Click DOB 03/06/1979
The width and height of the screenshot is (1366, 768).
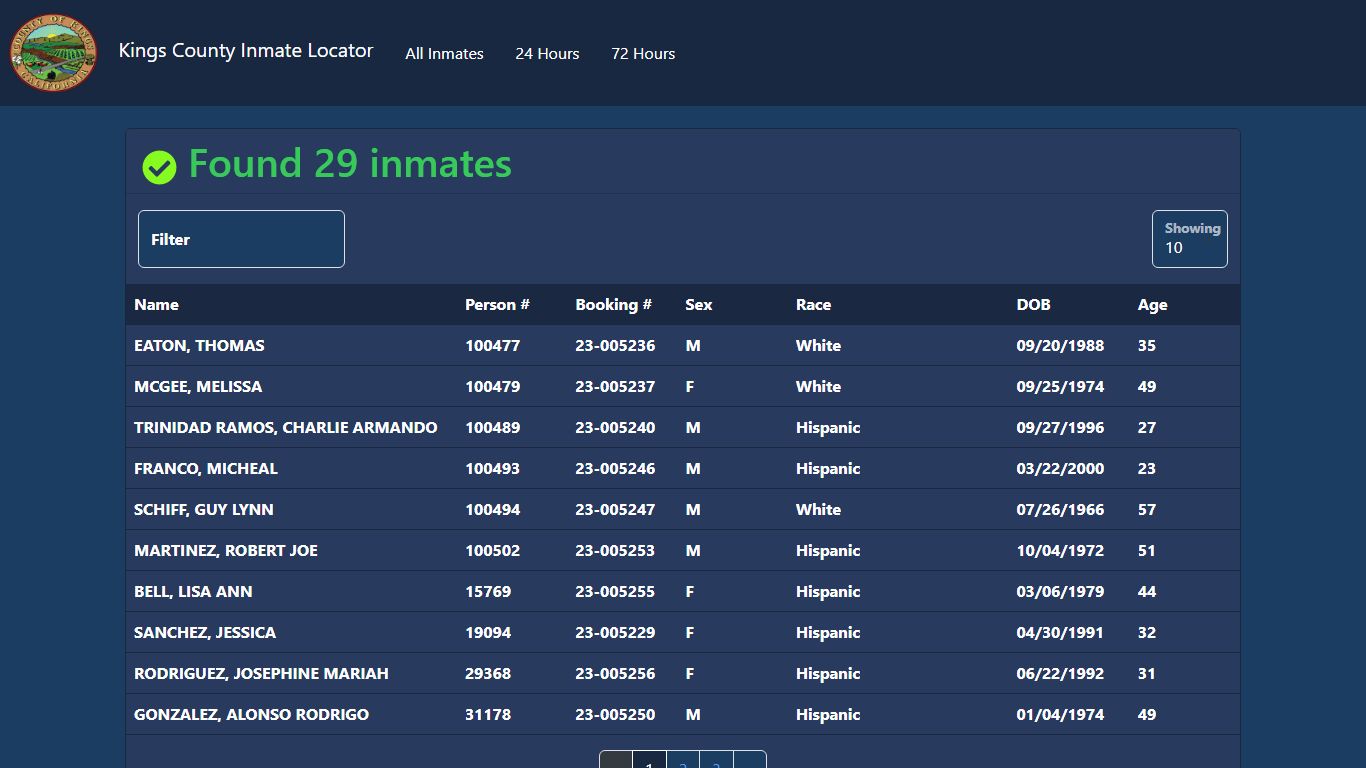coord(1060,592)
